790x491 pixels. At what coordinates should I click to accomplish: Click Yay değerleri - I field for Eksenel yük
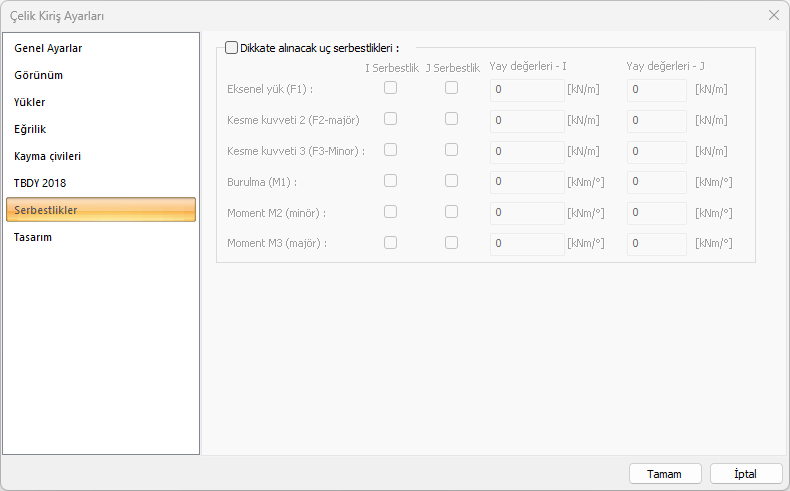point(527,89)
